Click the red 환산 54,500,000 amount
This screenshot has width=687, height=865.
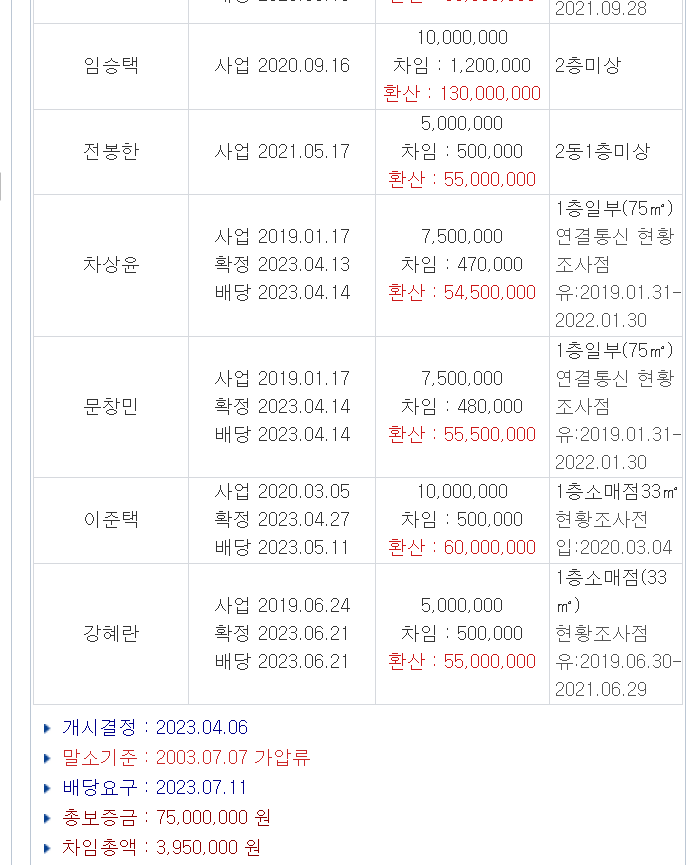point(462,293)
